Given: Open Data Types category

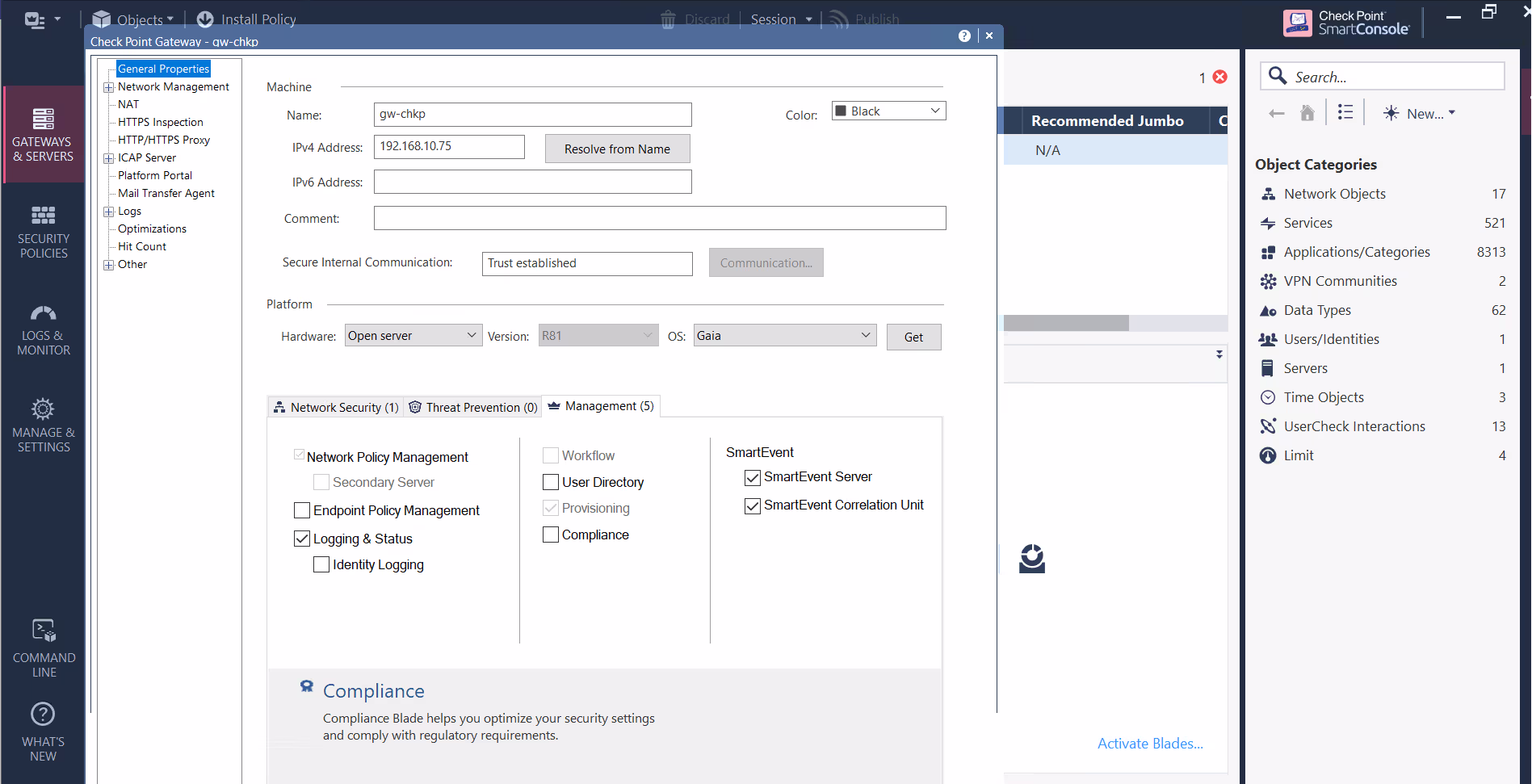Looking at the screenshot, I should 1382,310.
